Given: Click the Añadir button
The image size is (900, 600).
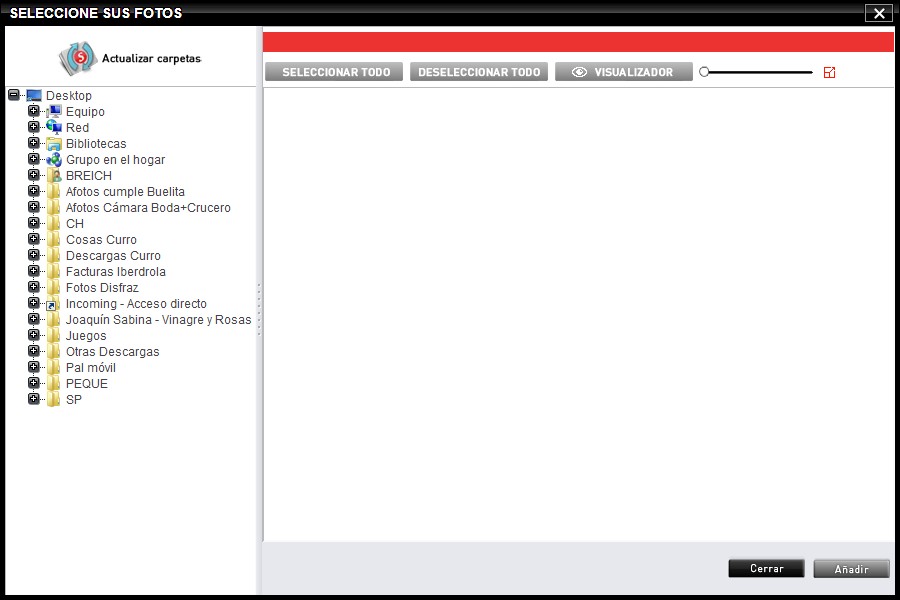Looking at the screenshot, I should (x=851, y=569).
